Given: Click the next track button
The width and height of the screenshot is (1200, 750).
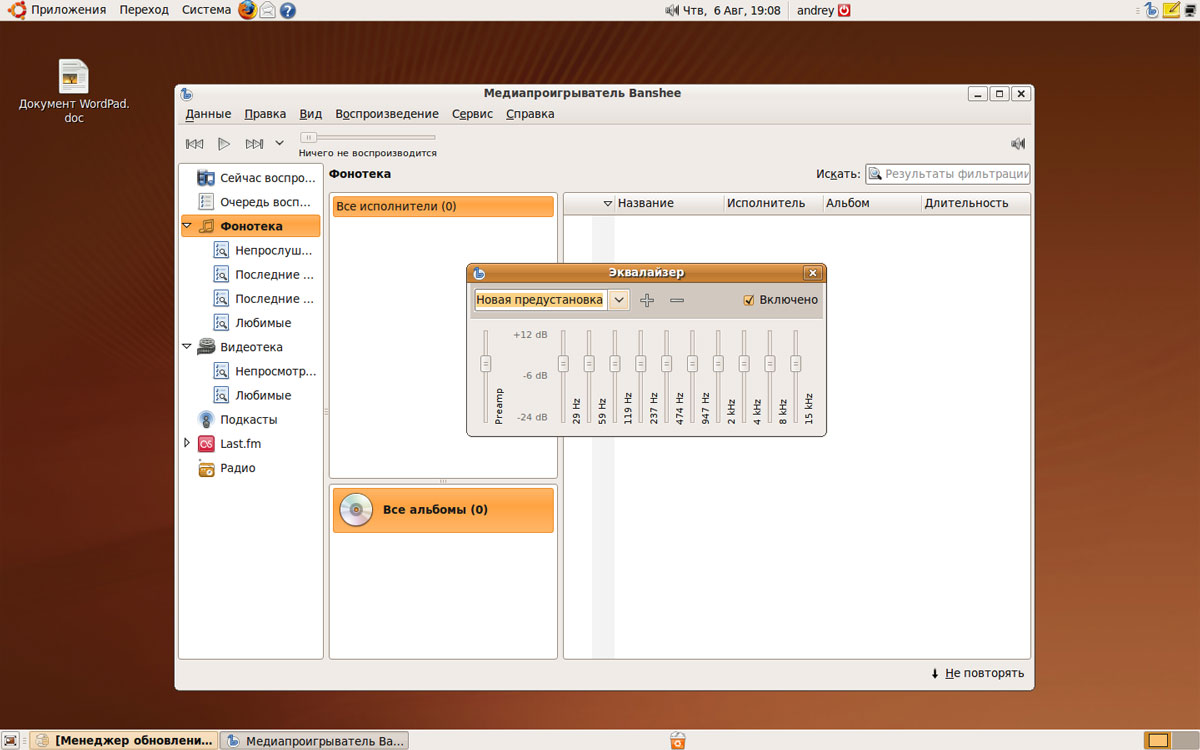Looking at the screenshot, I should tap(254, 144).
